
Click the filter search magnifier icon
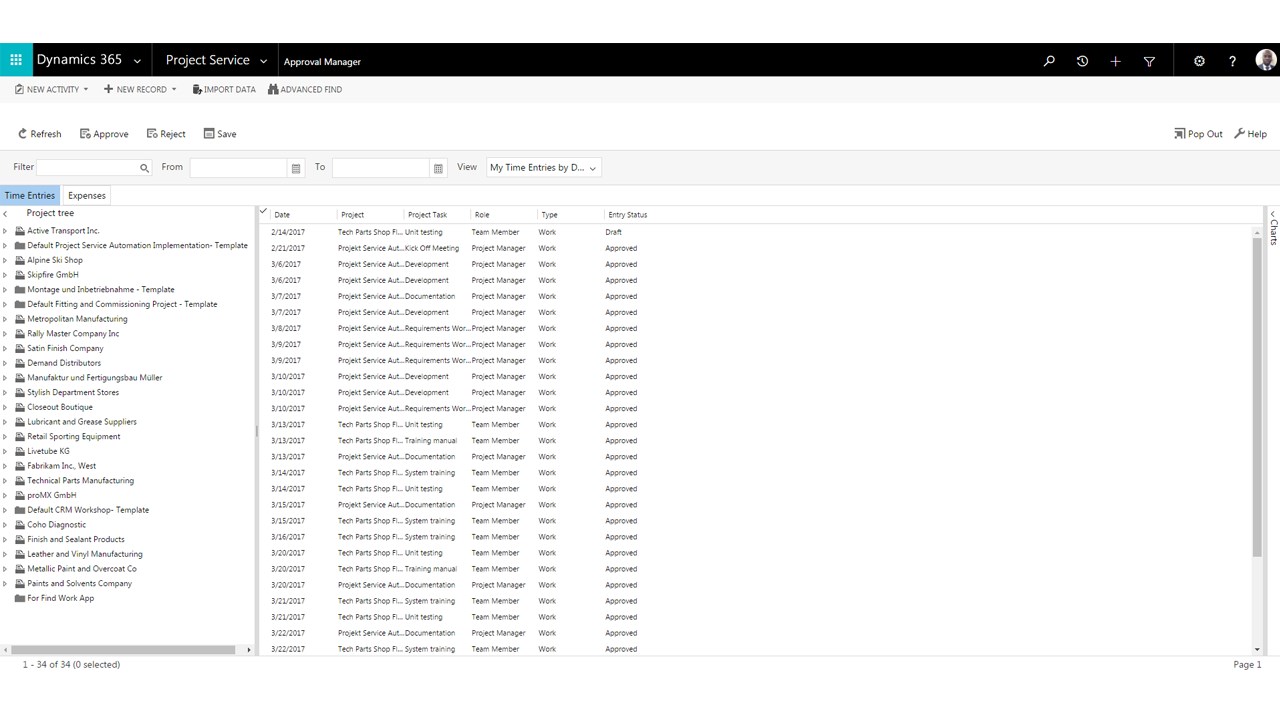coord(144,168)
